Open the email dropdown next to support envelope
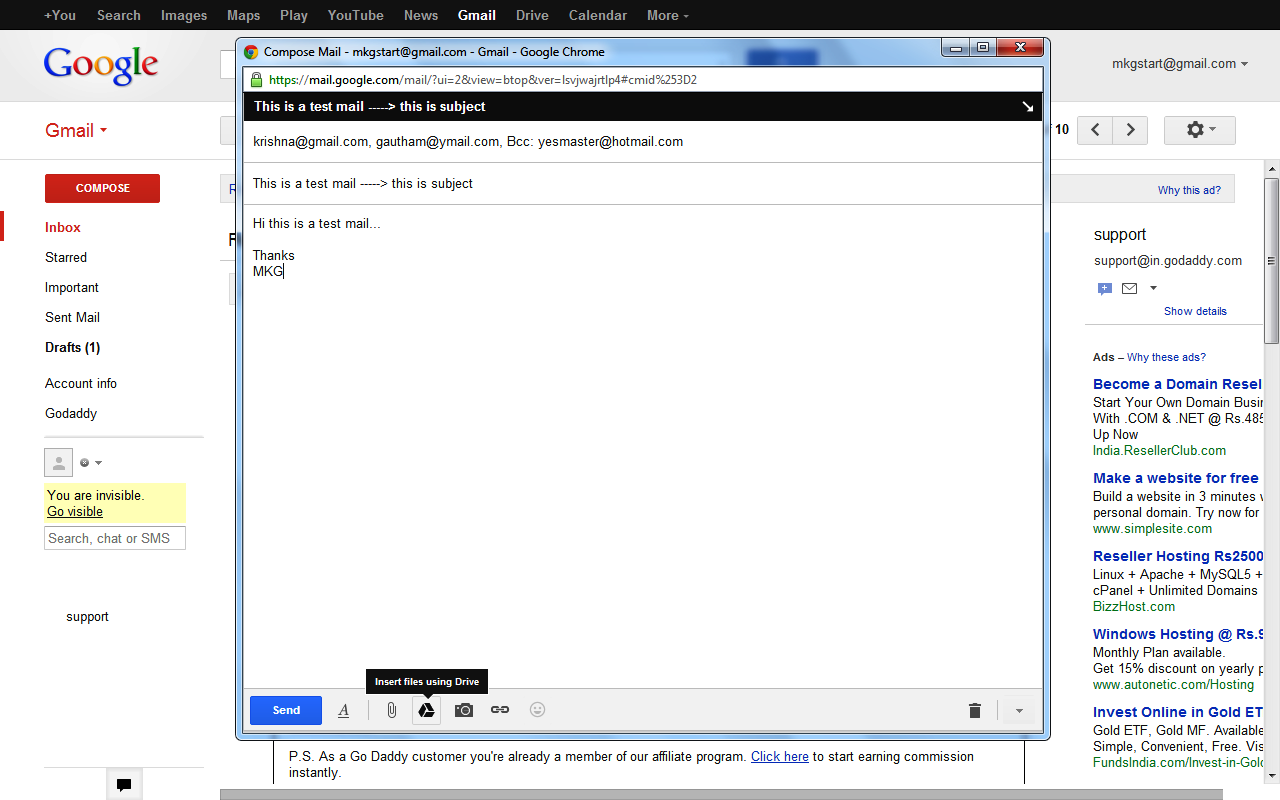 point(1152,288)
